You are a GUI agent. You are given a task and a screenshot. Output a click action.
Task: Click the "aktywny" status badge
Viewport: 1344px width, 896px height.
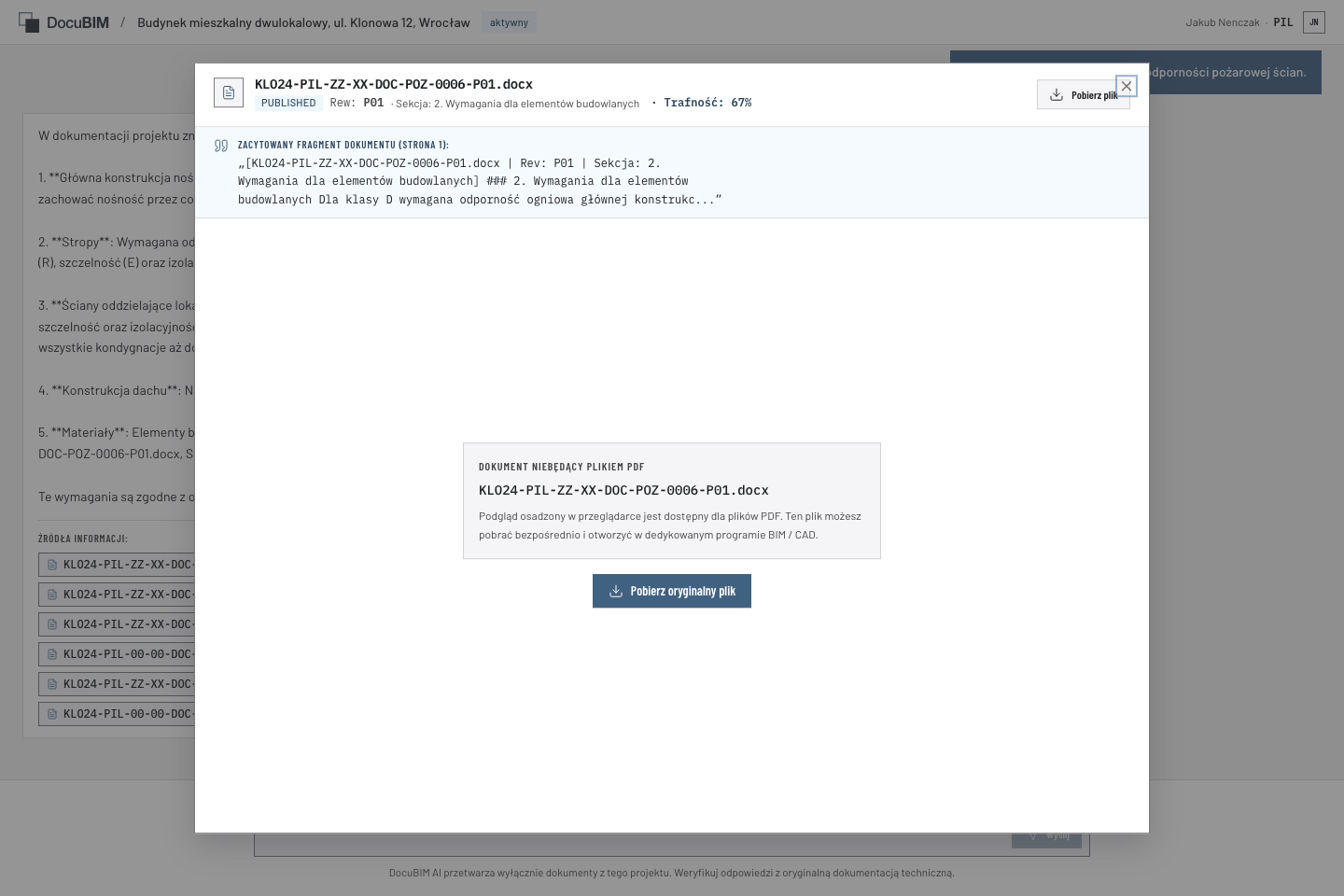click(x=509, y=22)
